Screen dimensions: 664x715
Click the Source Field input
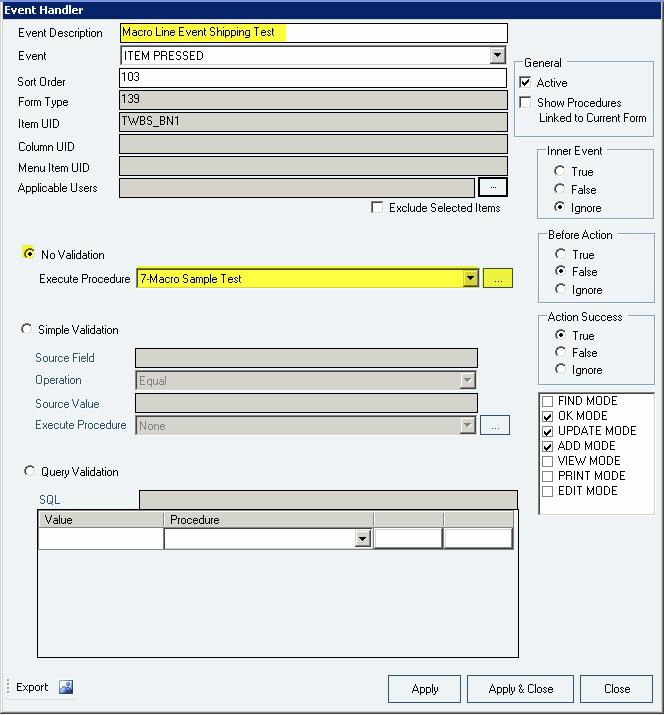pos(306,358)
